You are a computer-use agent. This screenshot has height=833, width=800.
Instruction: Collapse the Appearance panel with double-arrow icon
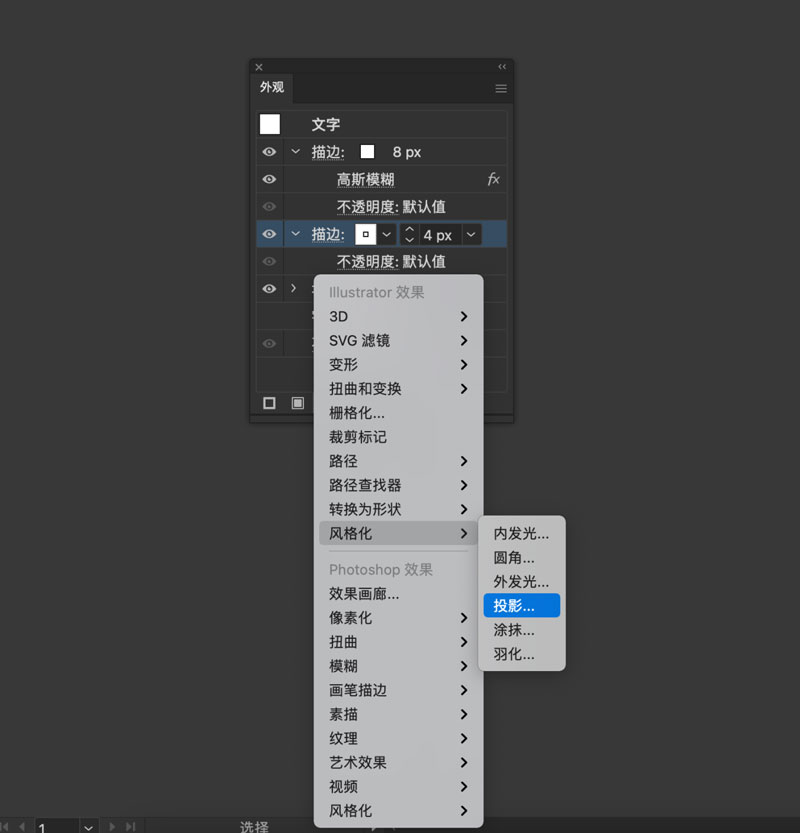point(502,67)
